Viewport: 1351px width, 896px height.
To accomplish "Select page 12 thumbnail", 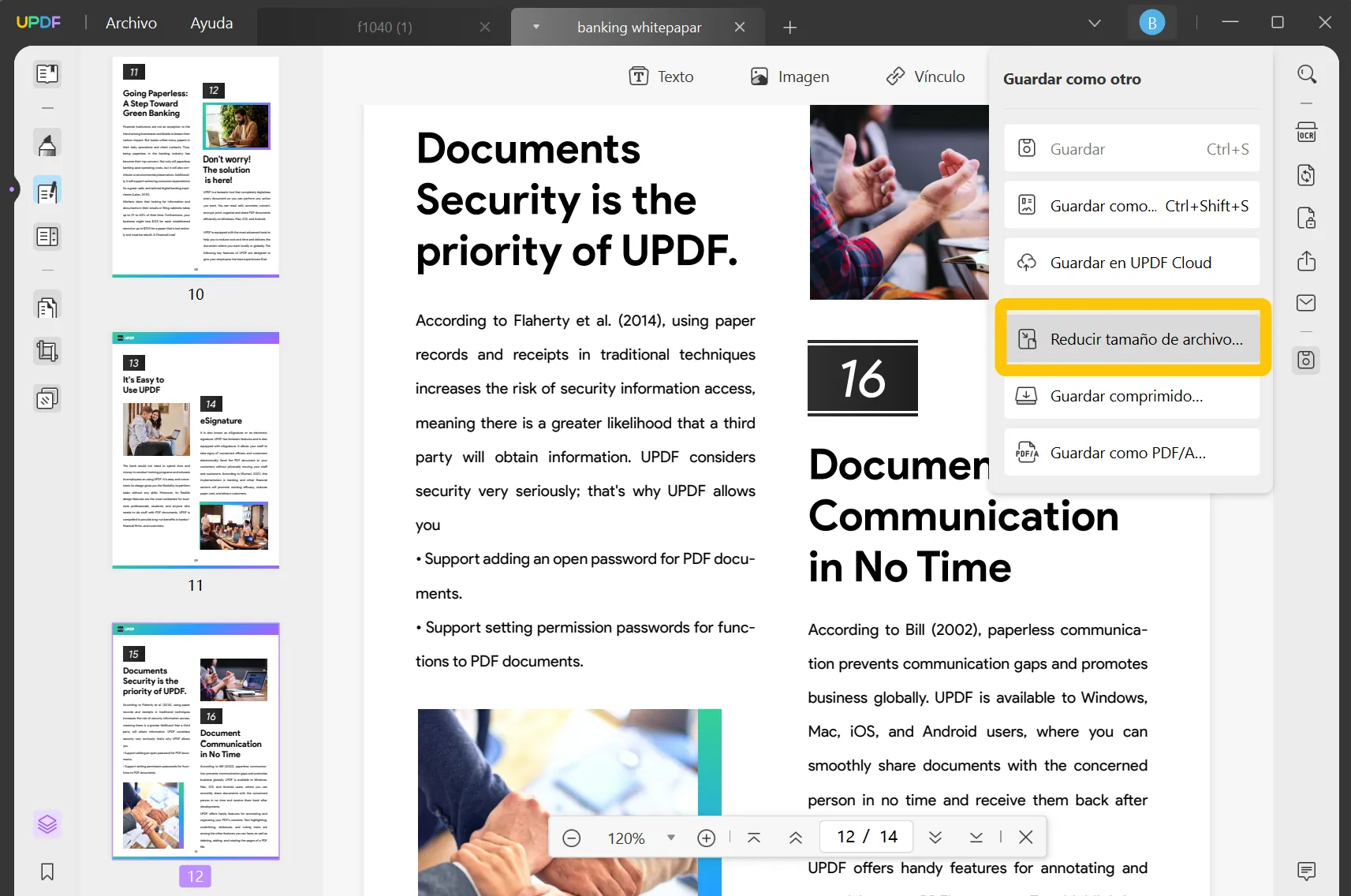I will (x=196, y=741).
